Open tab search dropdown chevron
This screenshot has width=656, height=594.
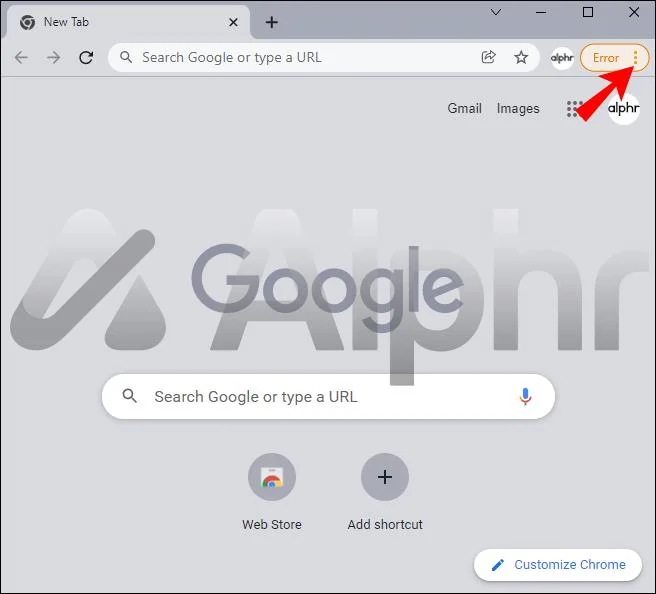click(x=496, y=12)
